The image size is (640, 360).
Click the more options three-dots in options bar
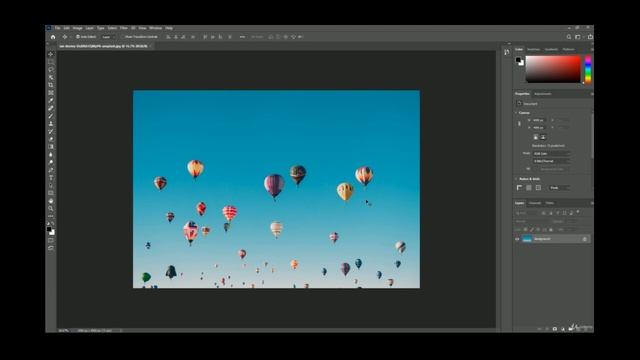coord(242,37)
